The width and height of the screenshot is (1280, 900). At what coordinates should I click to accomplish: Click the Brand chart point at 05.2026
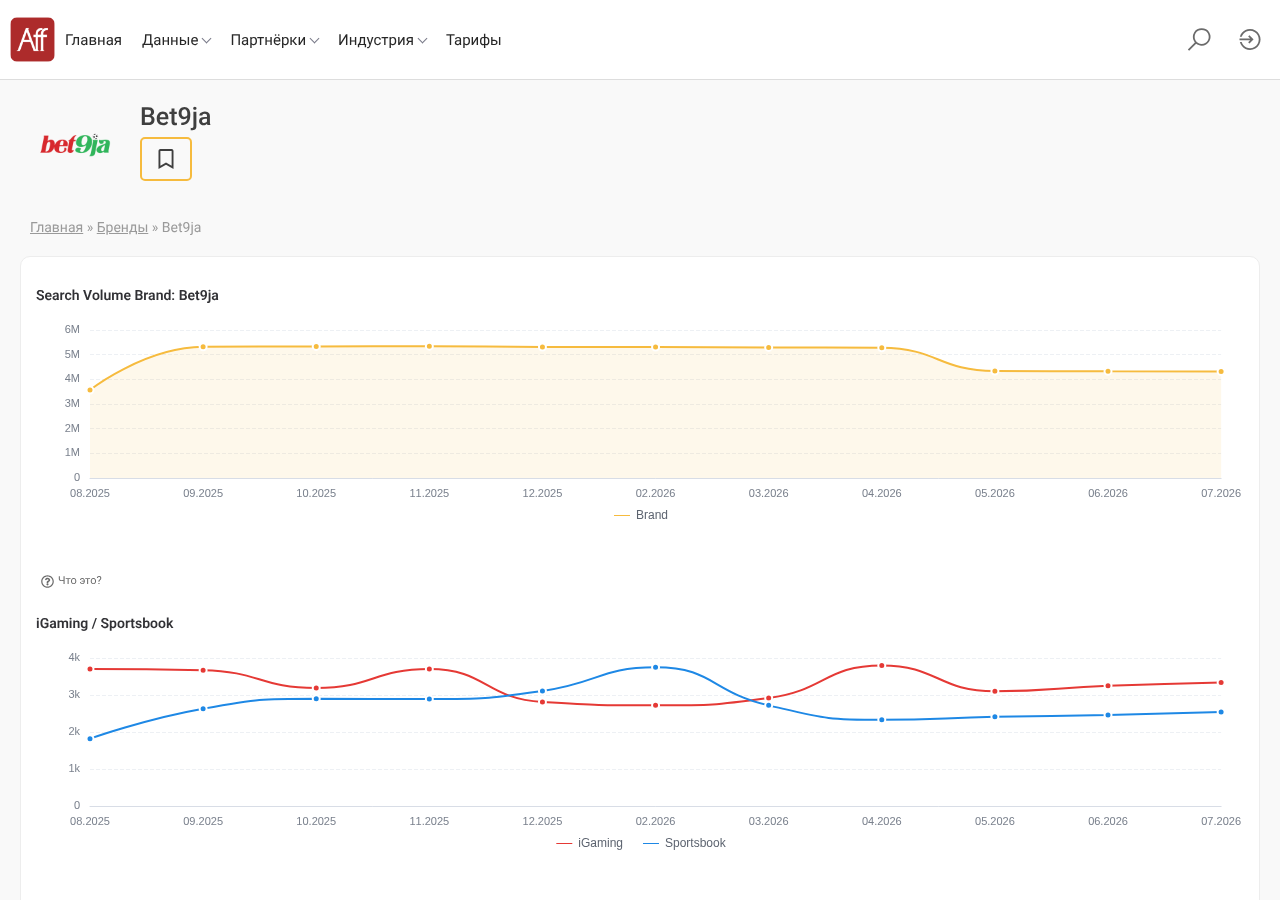pos(995,371)
